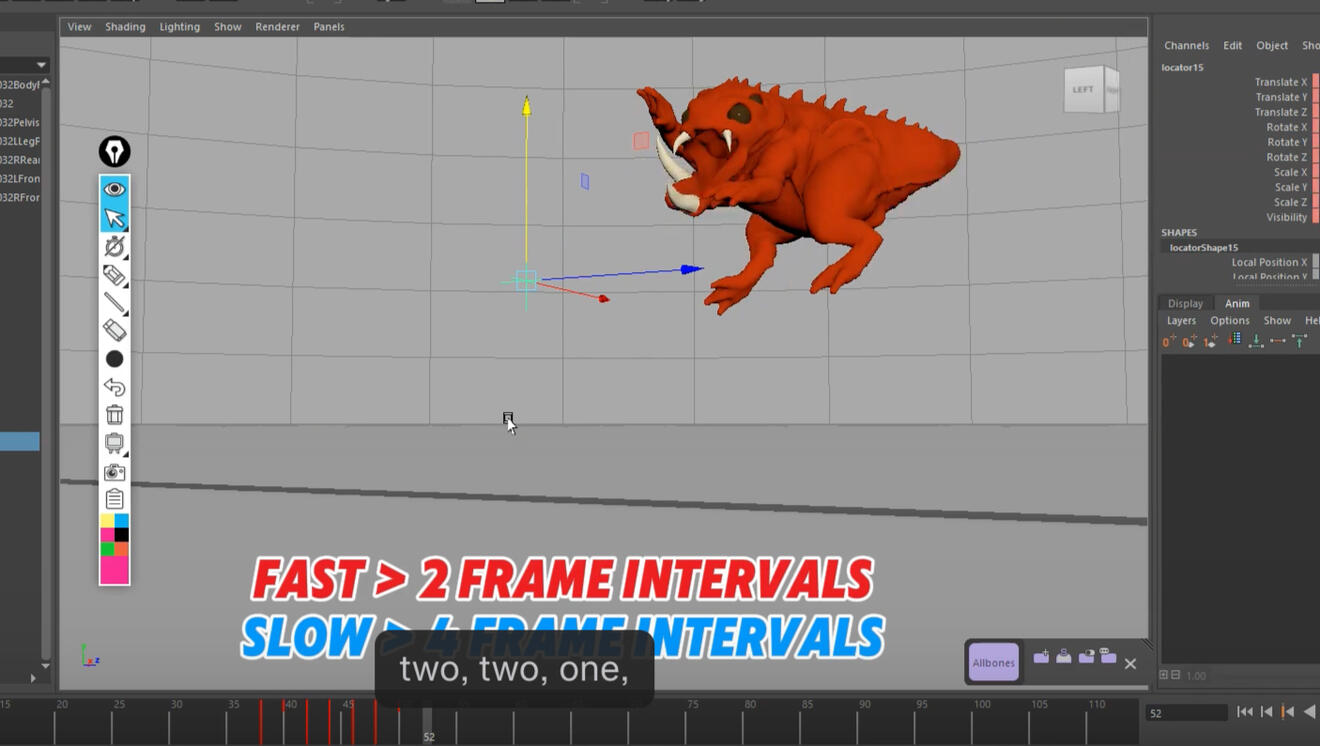Click the black pen nib logo
This screenshot has width=1320, height=746.
pyautogui.click(x=115, y=151)
